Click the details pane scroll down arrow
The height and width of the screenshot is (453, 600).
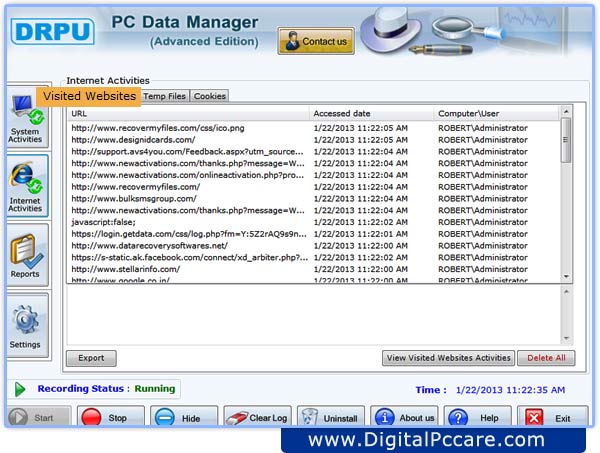(566, 338)
